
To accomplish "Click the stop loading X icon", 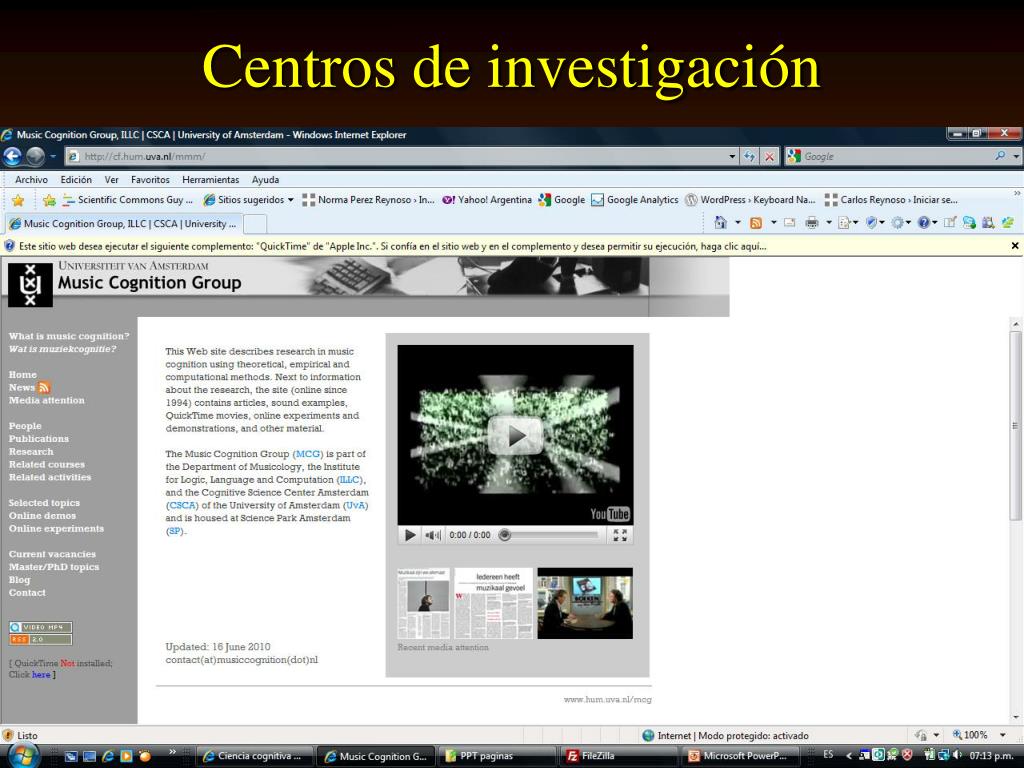I will (770, 157).
